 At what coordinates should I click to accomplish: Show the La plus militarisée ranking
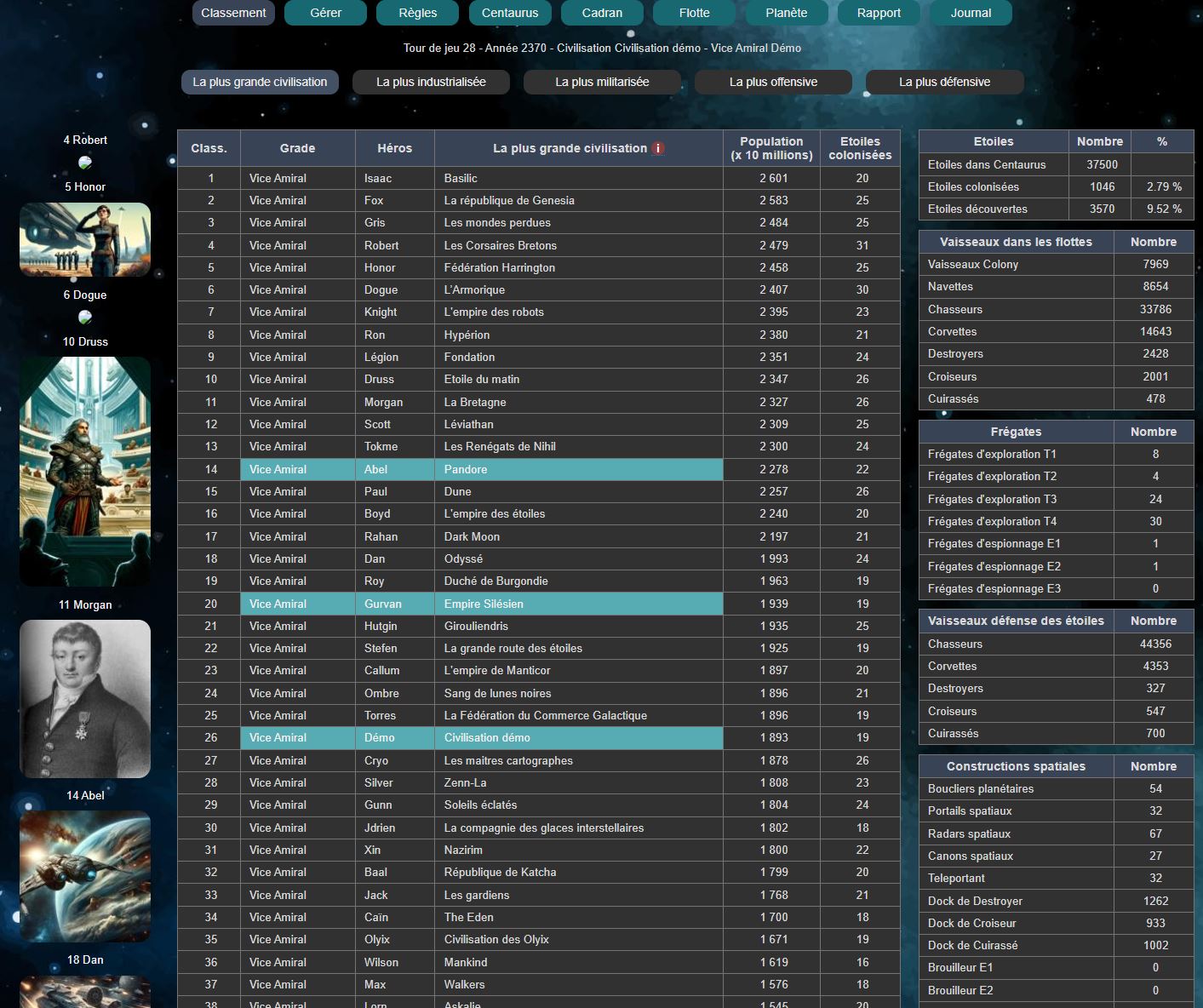click(602, 82)
